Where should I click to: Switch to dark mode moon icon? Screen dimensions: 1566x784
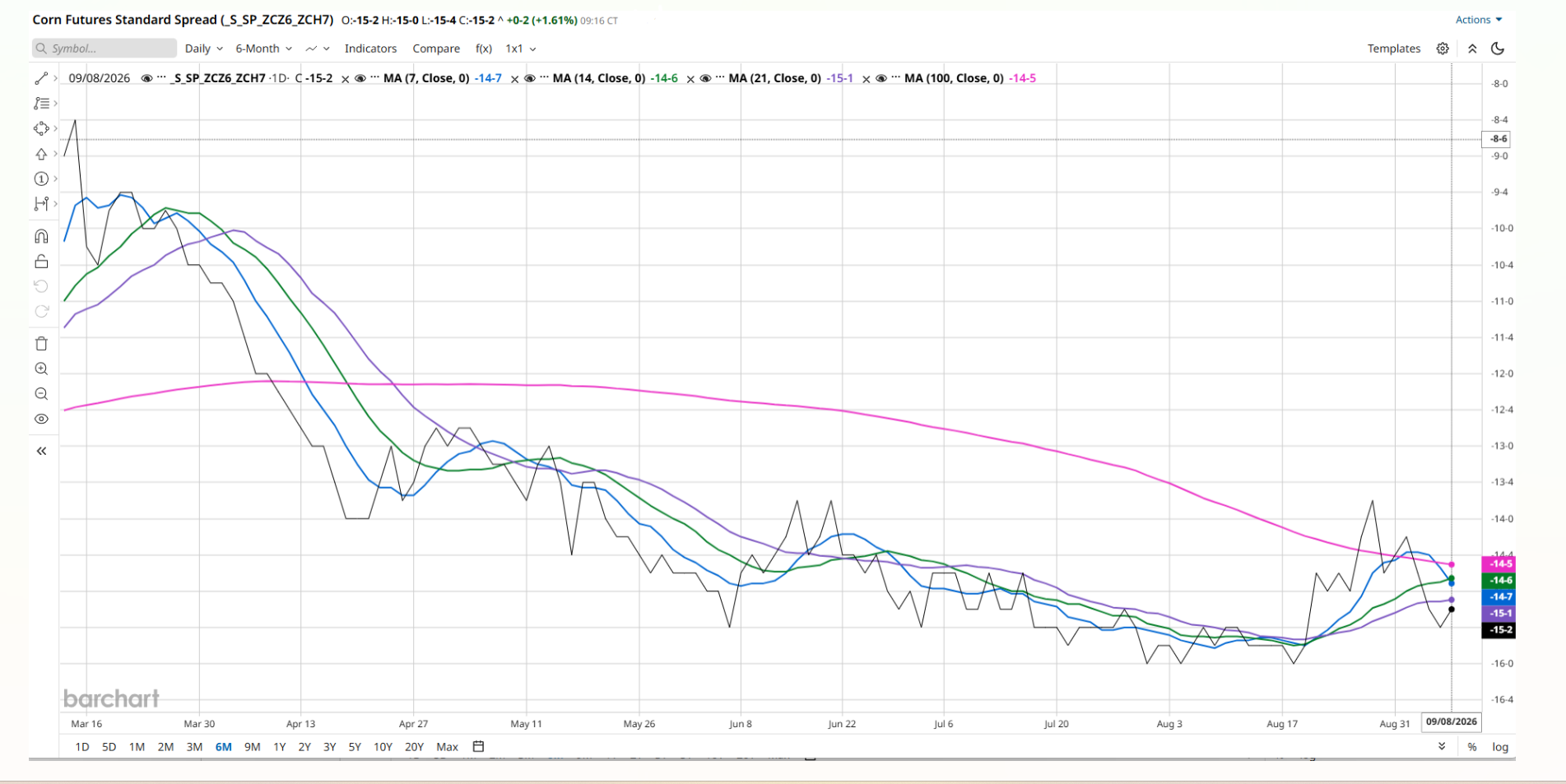1498,49
